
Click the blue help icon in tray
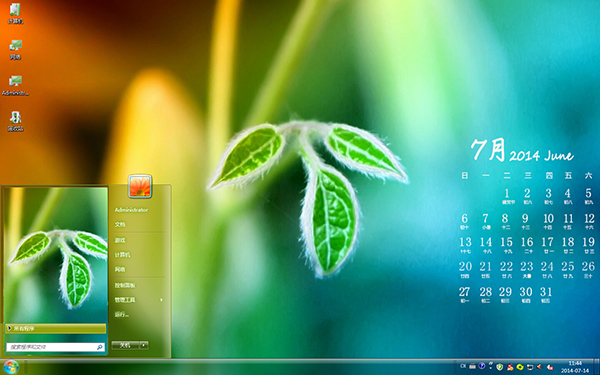(x=482, y=366)
